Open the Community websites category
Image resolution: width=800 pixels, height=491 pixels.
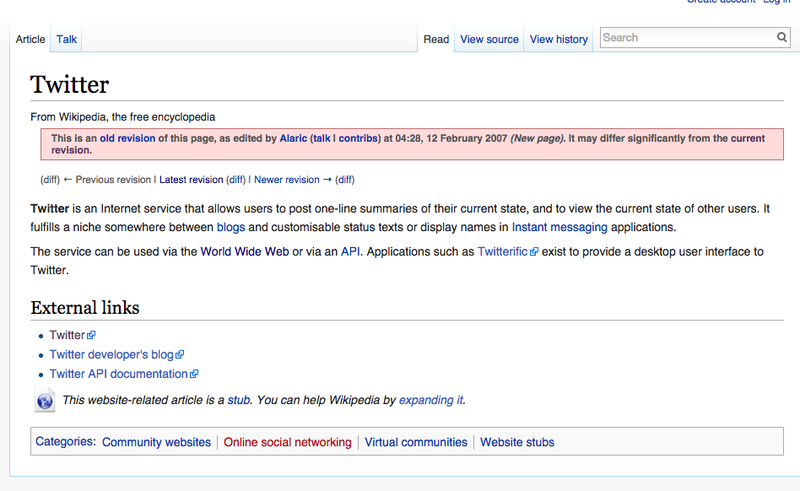coord(156,442)
